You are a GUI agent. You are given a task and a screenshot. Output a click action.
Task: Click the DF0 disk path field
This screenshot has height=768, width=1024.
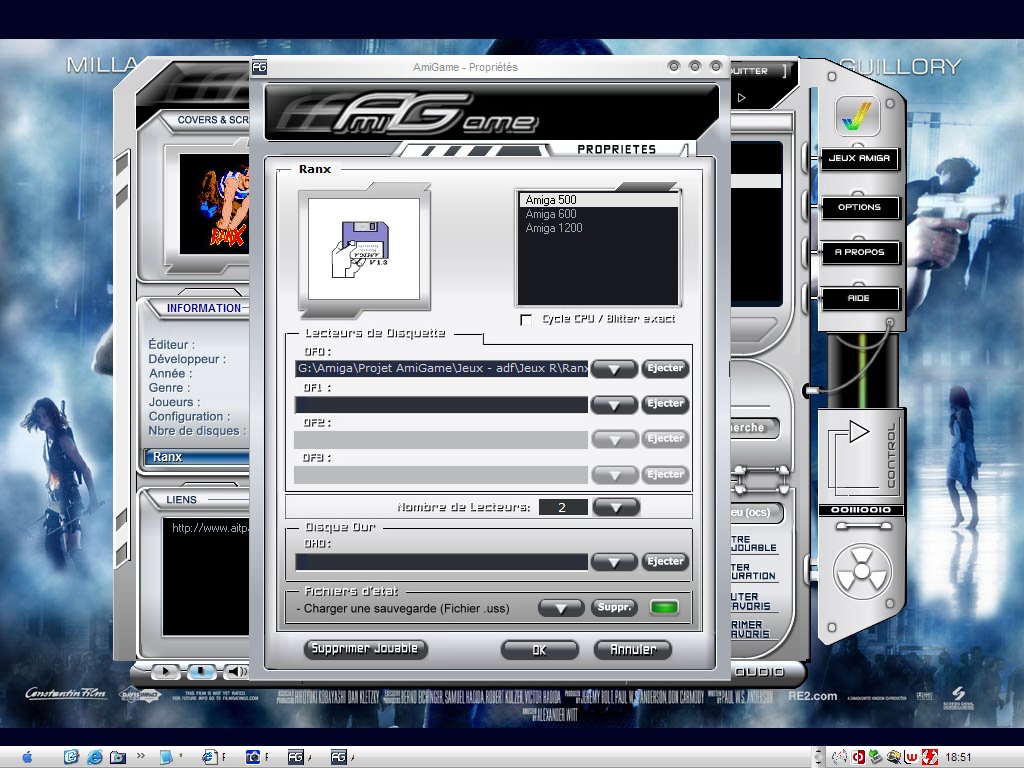pos(441,368)
